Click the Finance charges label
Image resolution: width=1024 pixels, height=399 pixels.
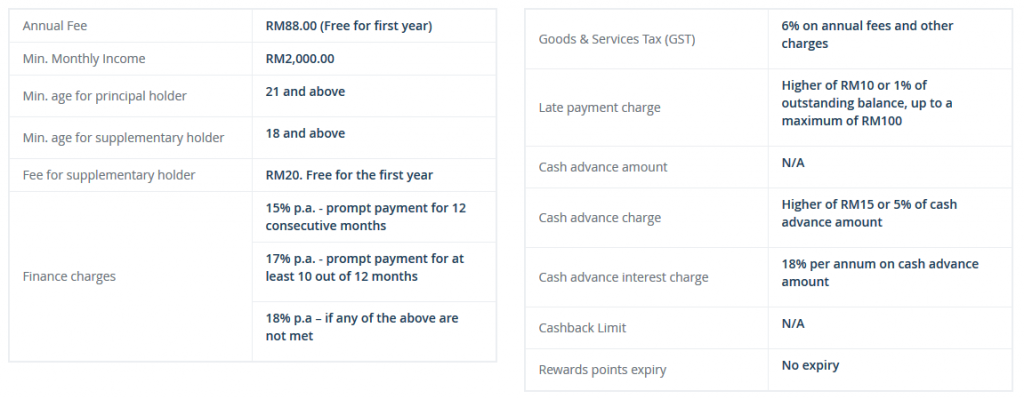[x=69, y=276]
